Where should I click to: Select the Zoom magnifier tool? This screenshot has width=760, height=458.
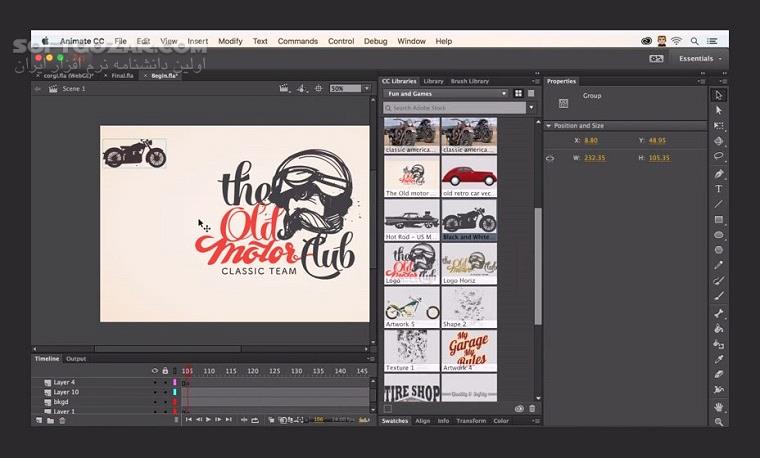(719, 422)
